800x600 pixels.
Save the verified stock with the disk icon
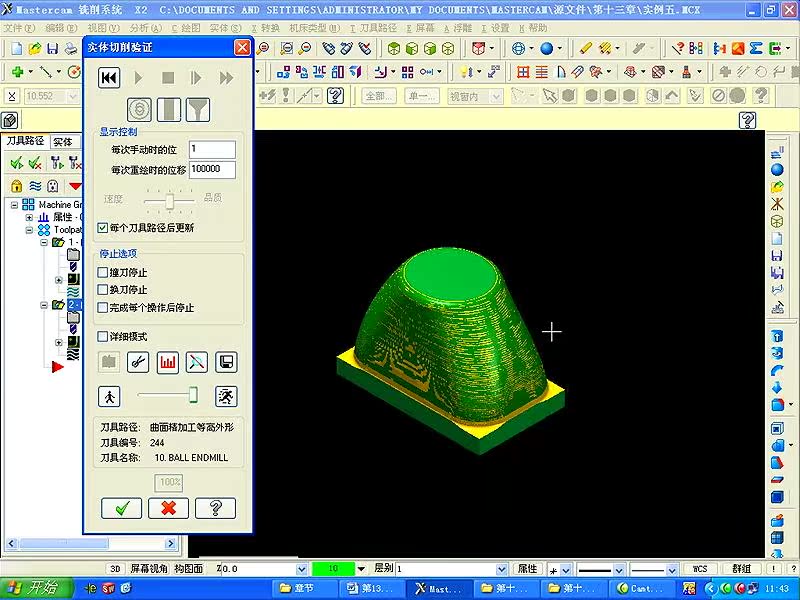point(226,362)
